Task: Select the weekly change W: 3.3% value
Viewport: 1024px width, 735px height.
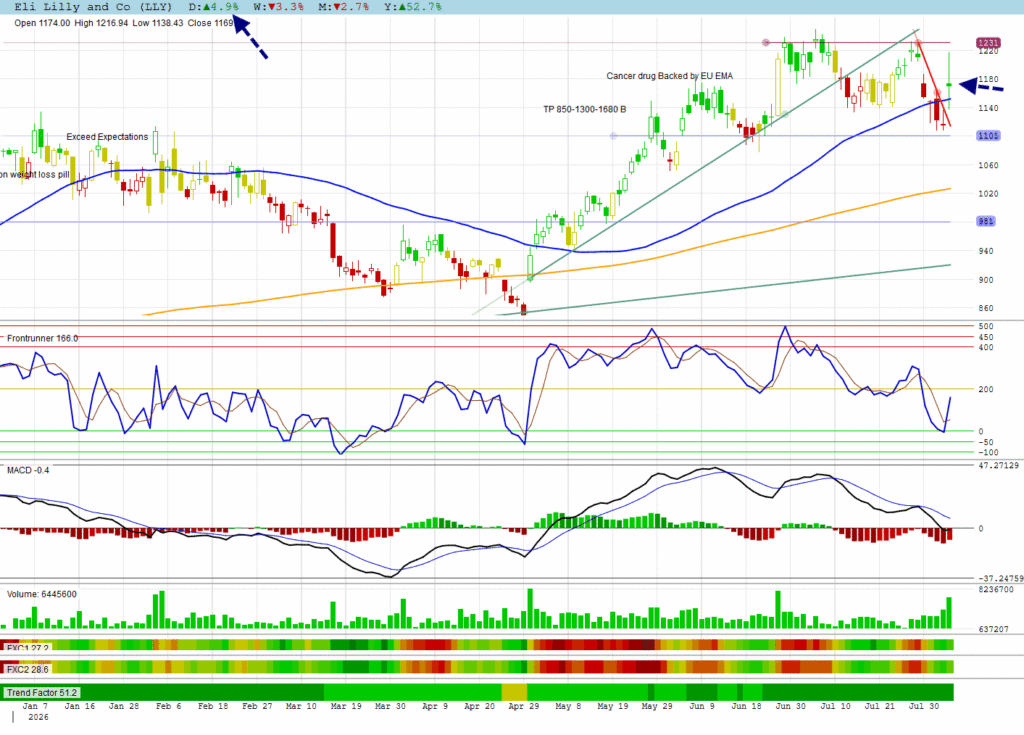Action: click(279, 7)
